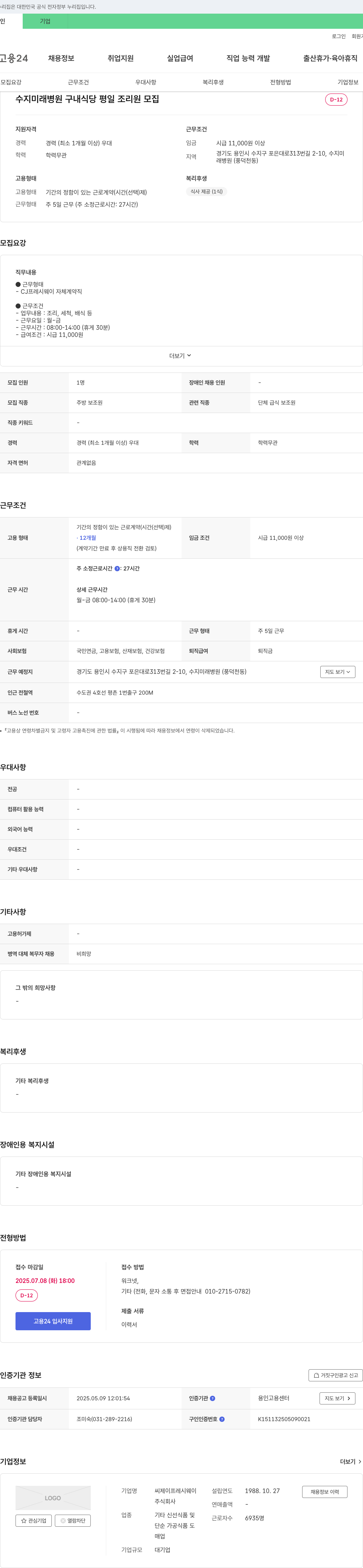
Task: Click 단체 급식 보조원 related job text
Action: (277, 403)
